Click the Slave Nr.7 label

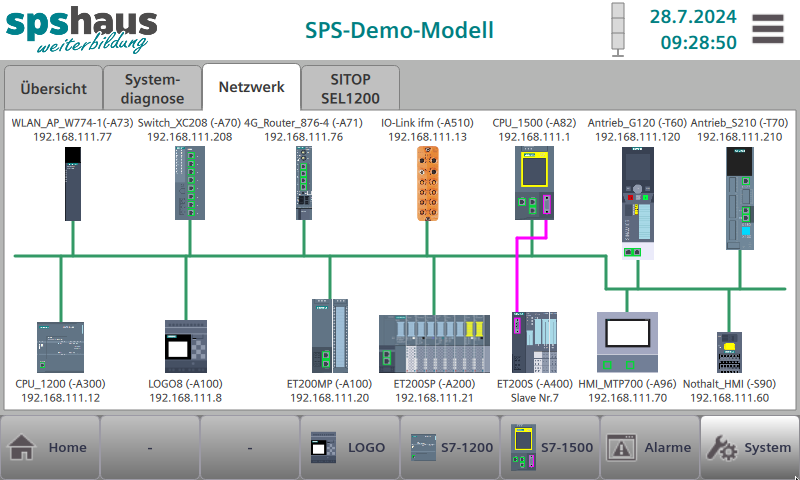[x=535, y=398]
